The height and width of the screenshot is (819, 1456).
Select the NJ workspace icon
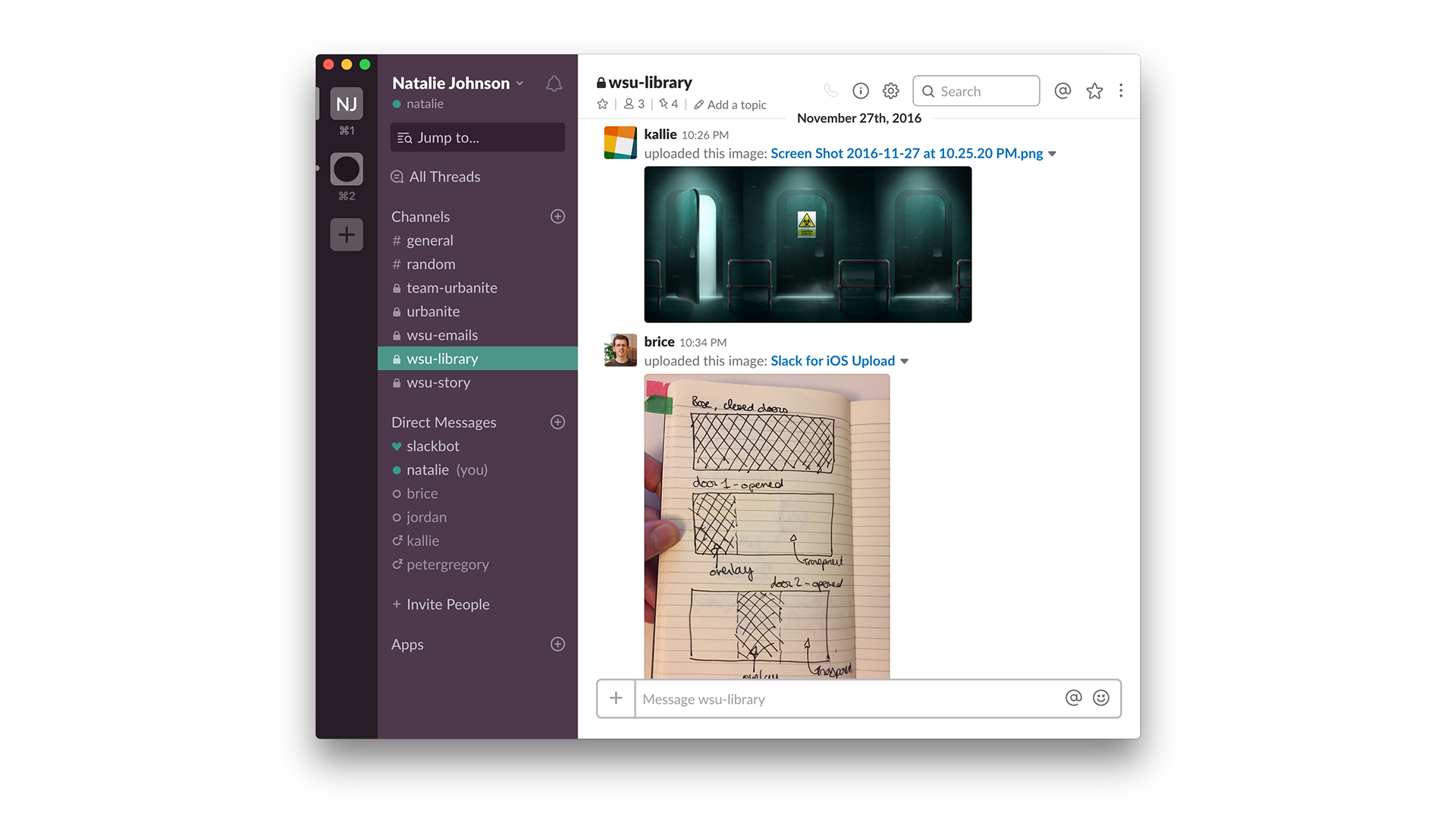[x=347, y=104]
